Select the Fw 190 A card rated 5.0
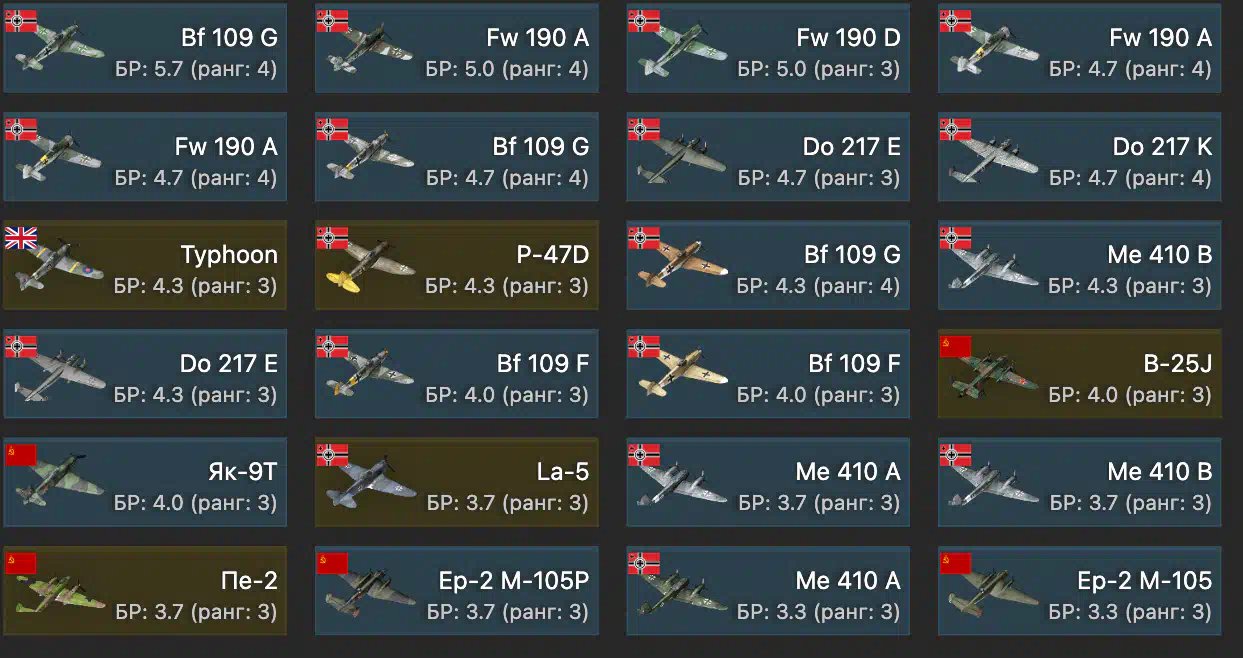Image resolution: width=1243 pixels, height=658 pixels. tap(457, 49)
